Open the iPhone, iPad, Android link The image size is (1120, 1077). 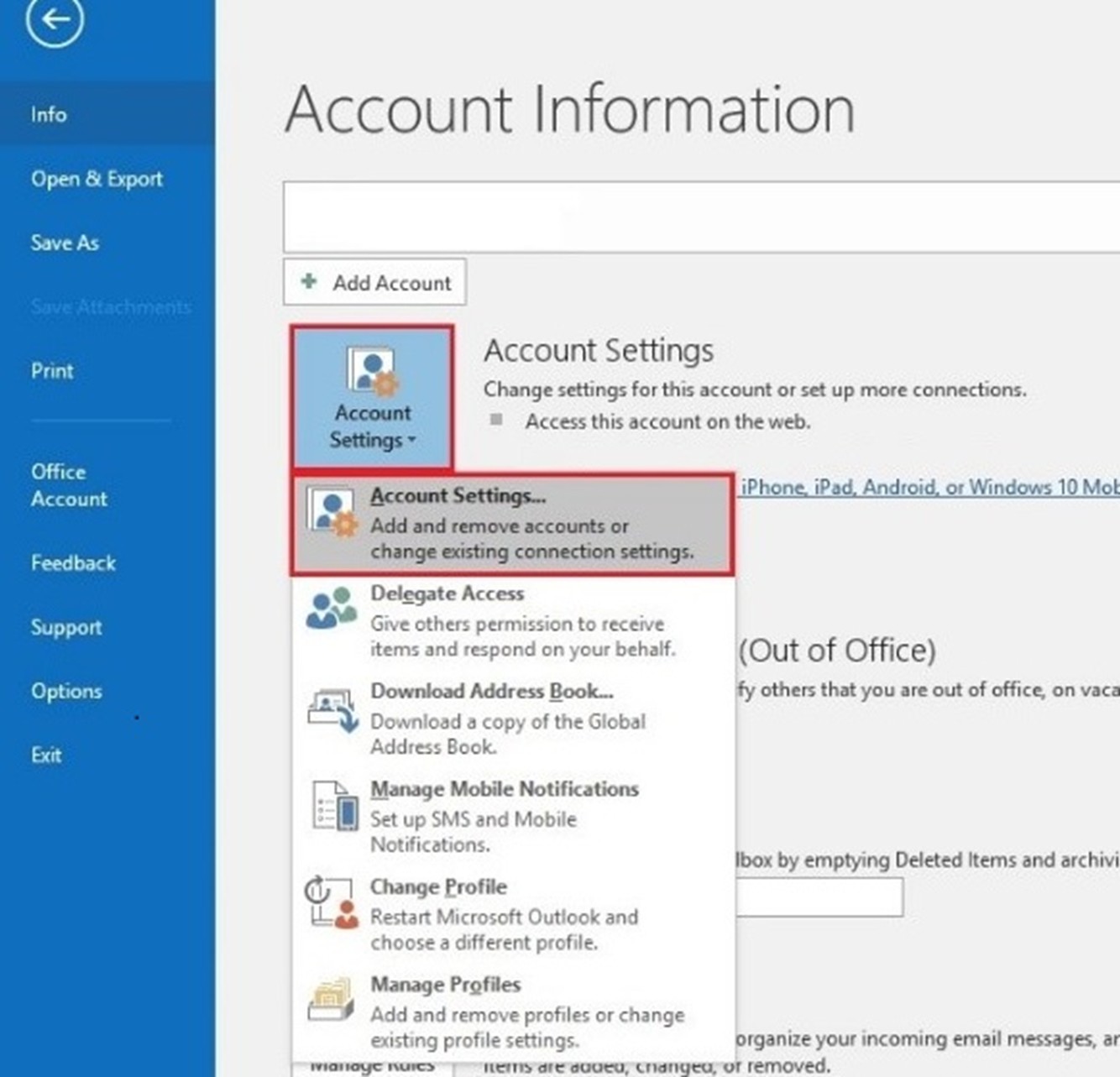tap(929, 487)
